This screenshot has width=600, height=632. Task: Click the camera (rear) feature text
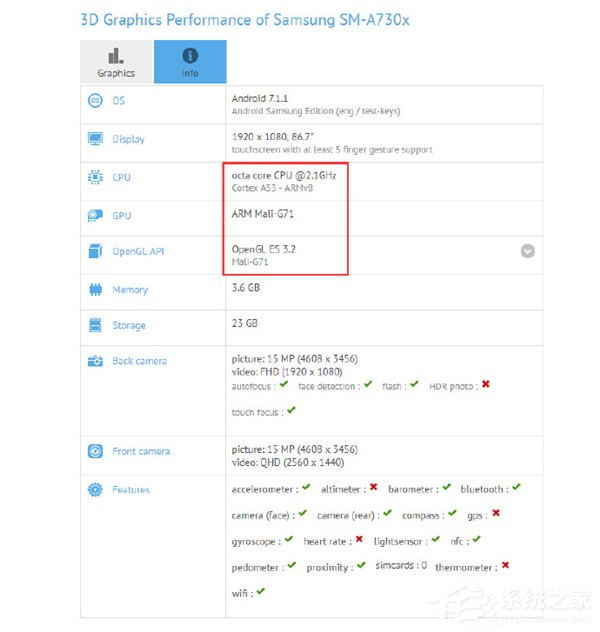349,516
